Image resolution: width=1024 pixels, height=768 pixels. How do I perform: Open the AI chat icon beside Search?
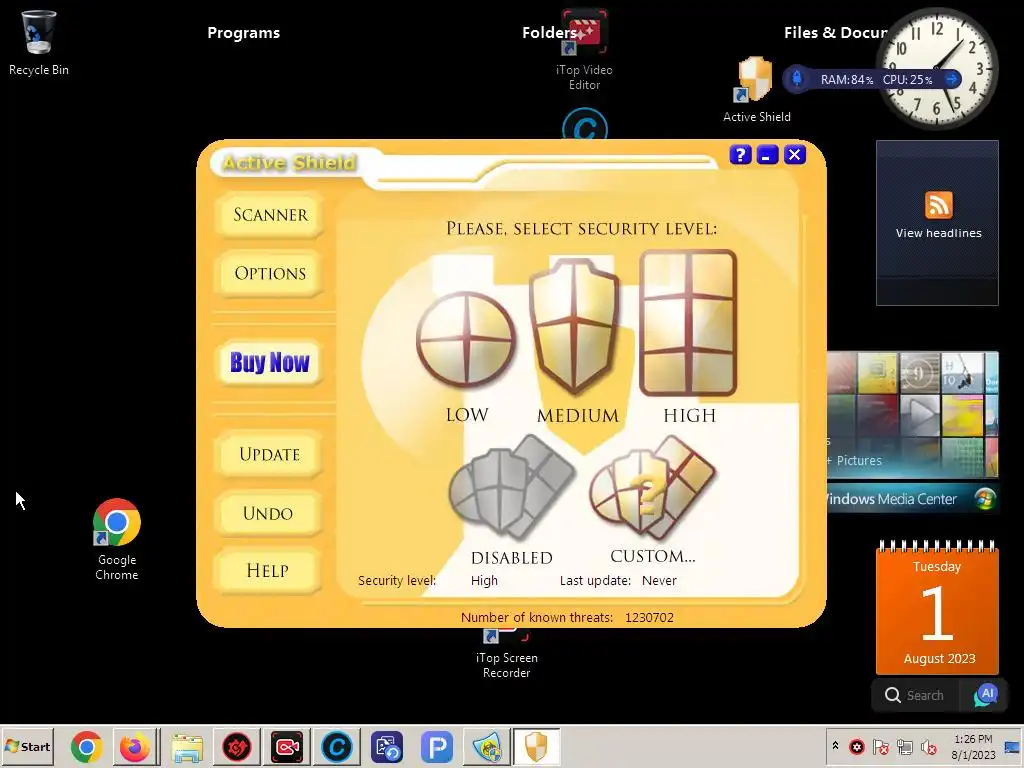pyautogui.click(x=985, y=695)
